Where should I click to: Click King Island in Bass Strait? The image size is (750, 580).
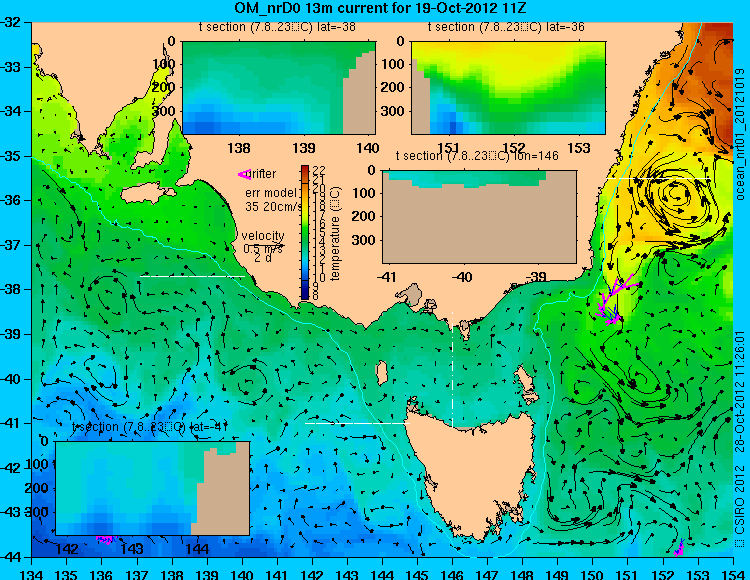381,372
